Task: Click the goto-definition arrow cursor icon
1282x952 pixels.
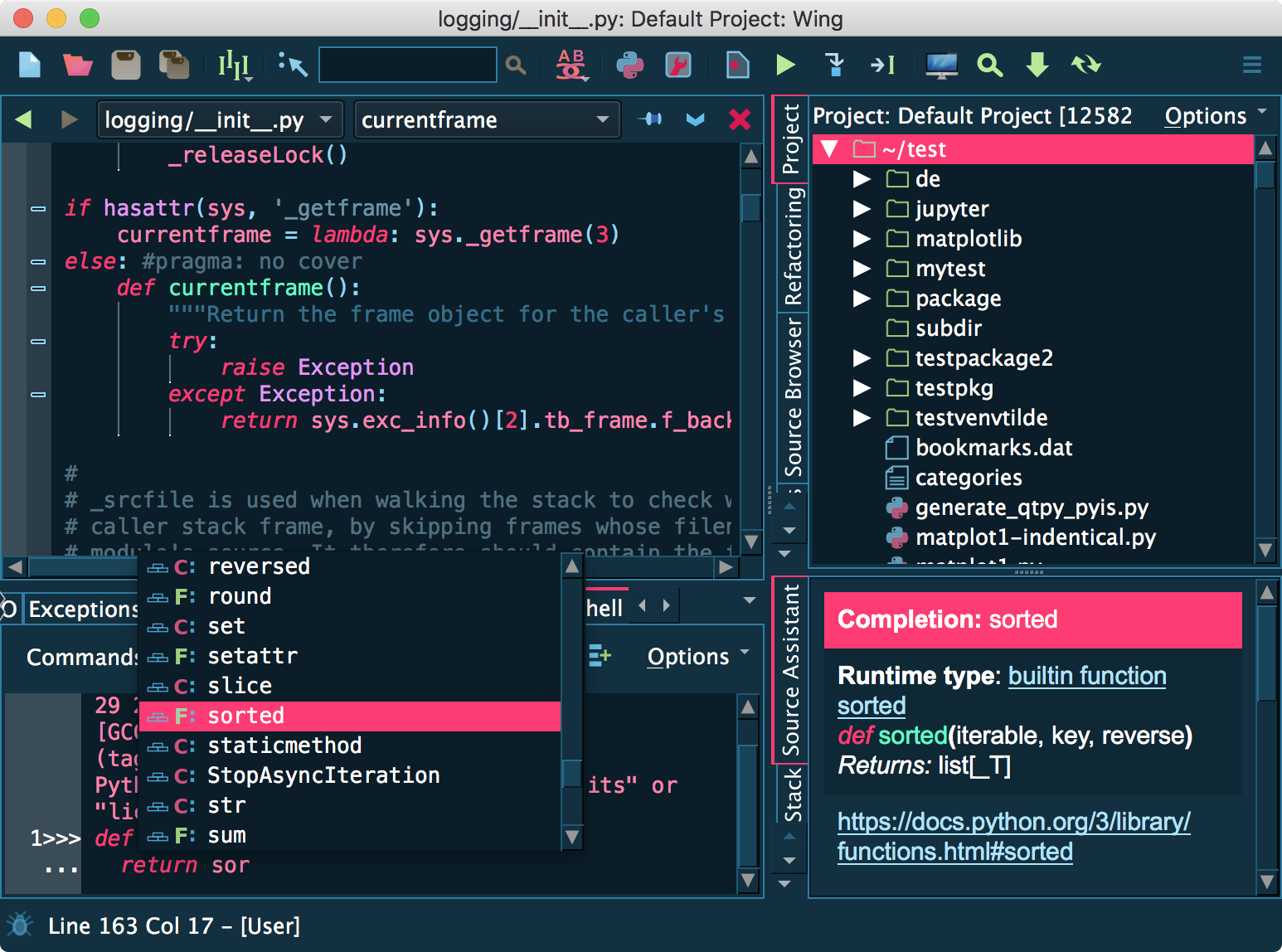Action: click(x=293, y=65)
